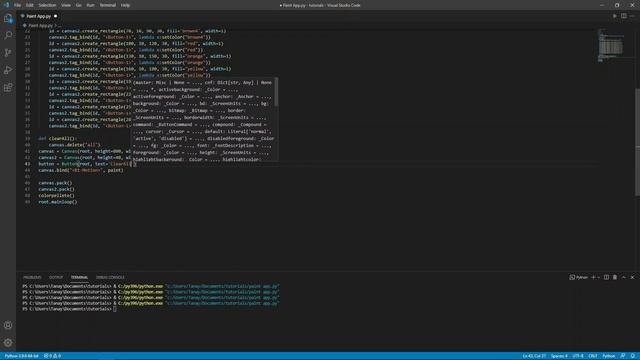Click the Python interpreter version in the status bar

[x=21, y=356]
